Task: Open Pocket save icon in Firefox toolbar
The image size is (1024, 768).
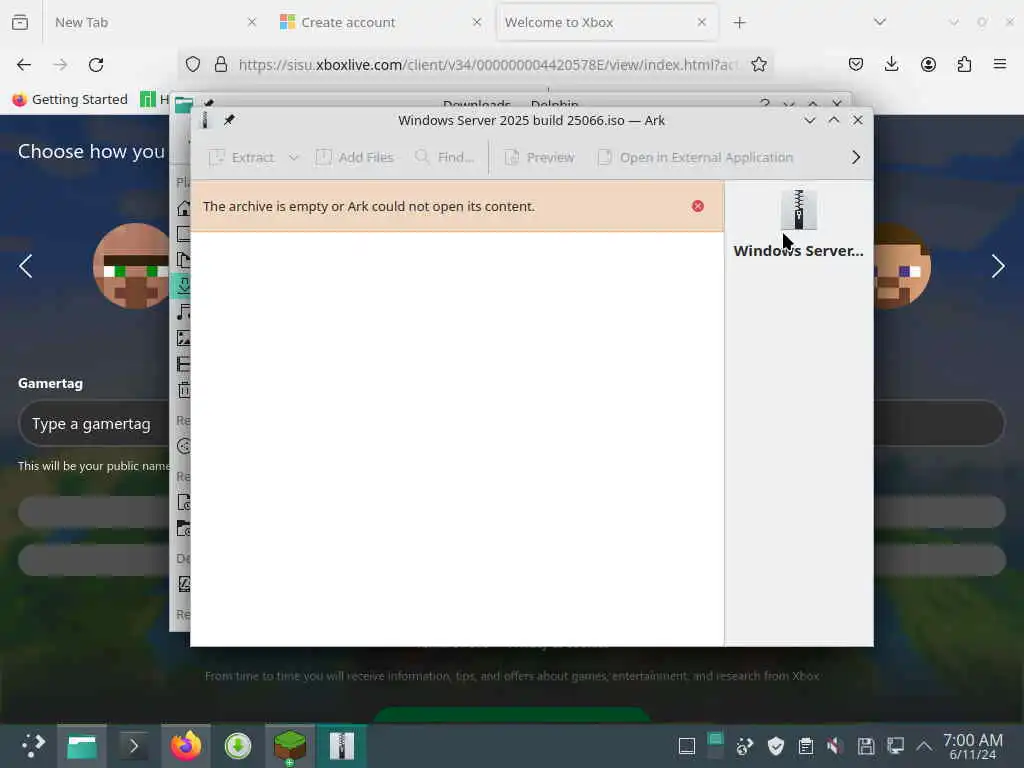Action: coord(856,65)
